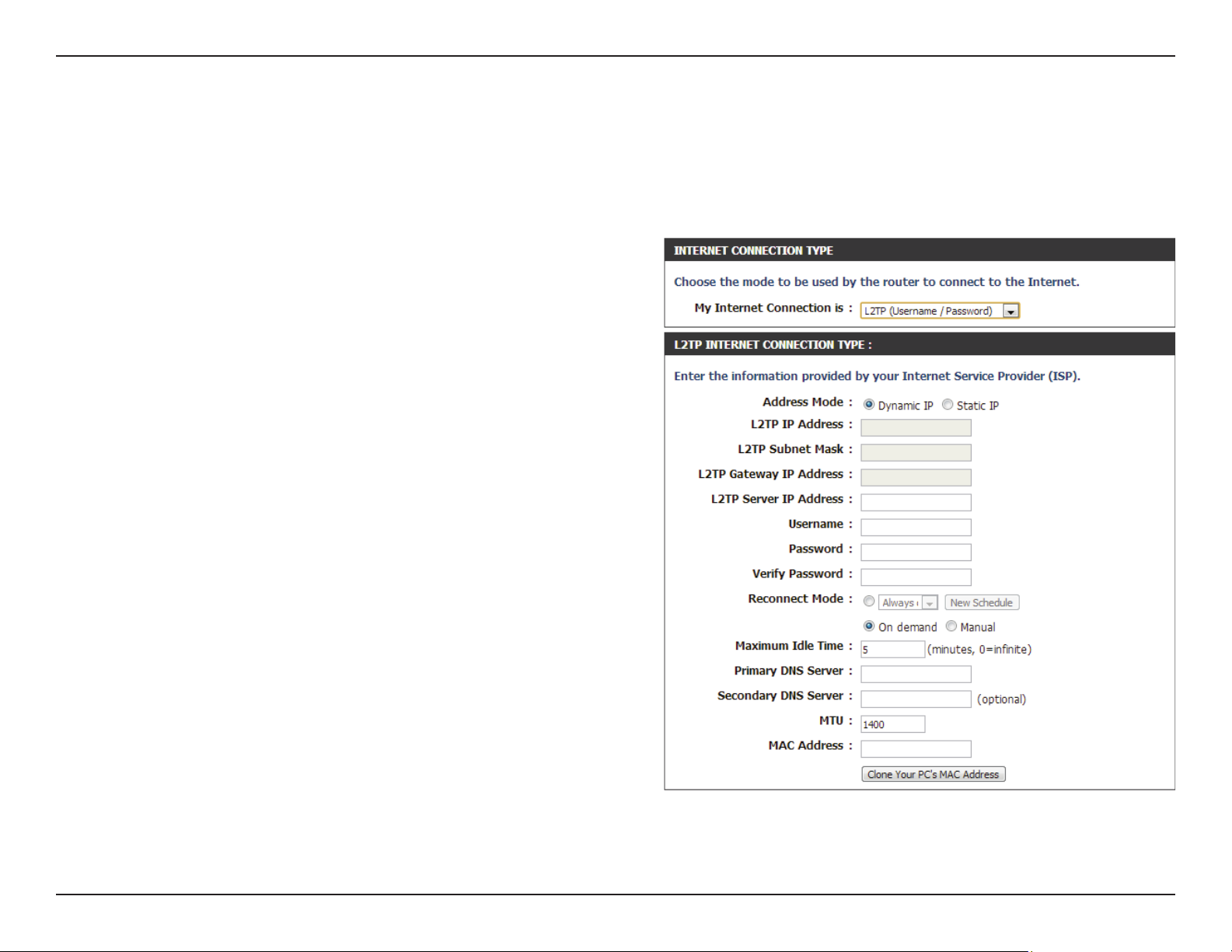Choose Manual reconnect mode
Viewport: 1232px width, 952px height.
point(951,626)
